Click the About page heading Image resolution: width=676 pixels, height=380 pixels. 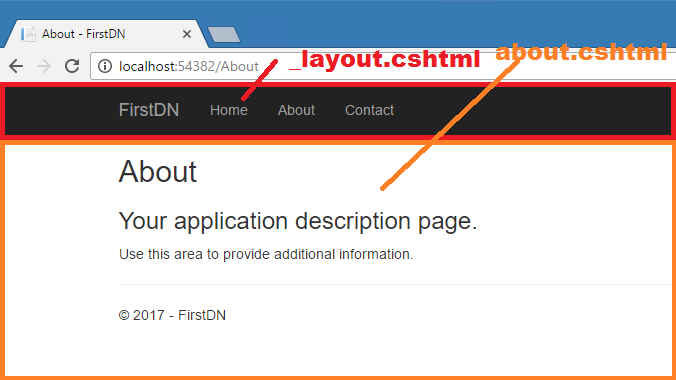pos(158,172)
